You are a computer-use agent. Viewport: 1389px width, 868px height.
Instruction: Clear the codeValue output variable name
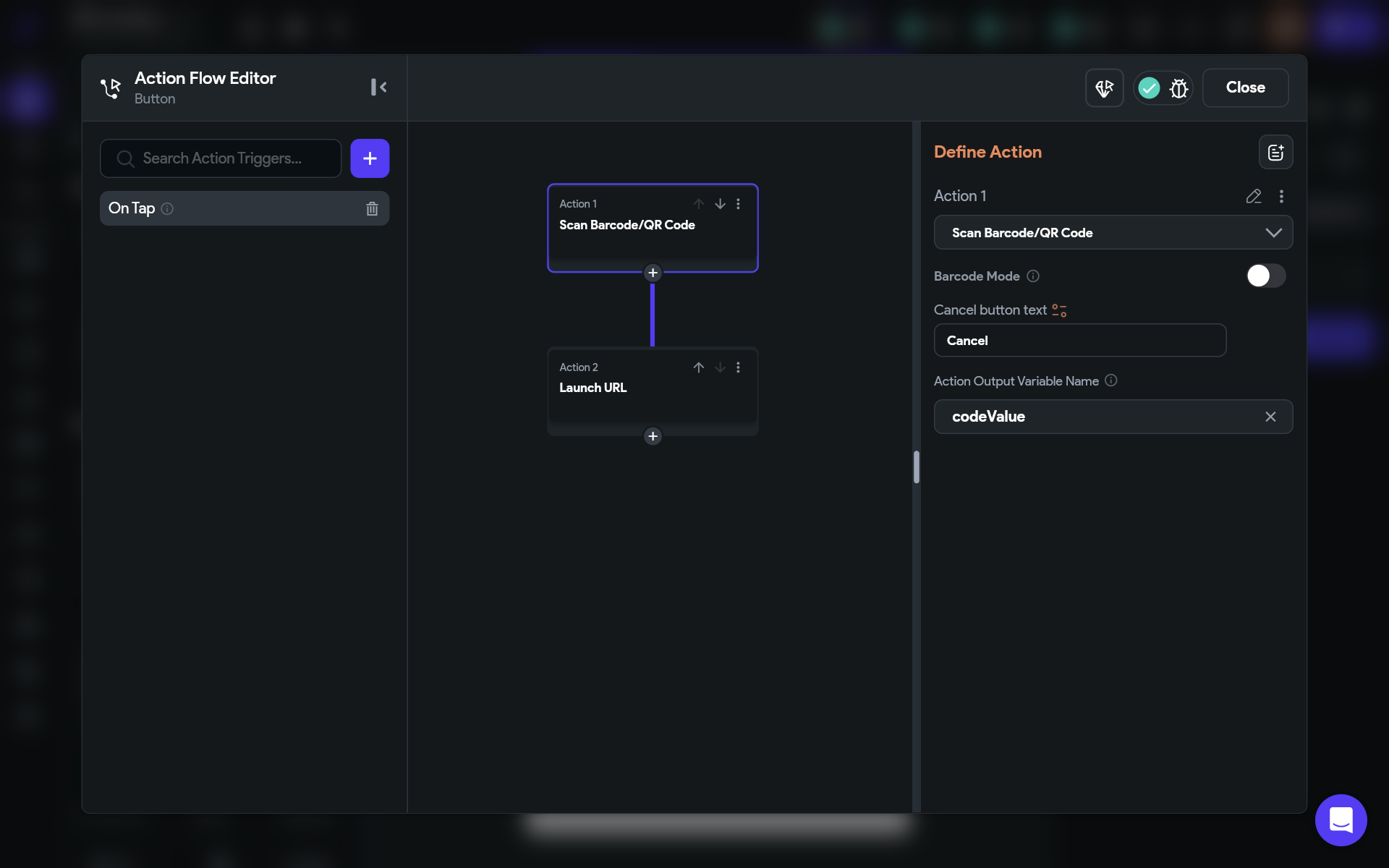click(x=1270, y=417)
